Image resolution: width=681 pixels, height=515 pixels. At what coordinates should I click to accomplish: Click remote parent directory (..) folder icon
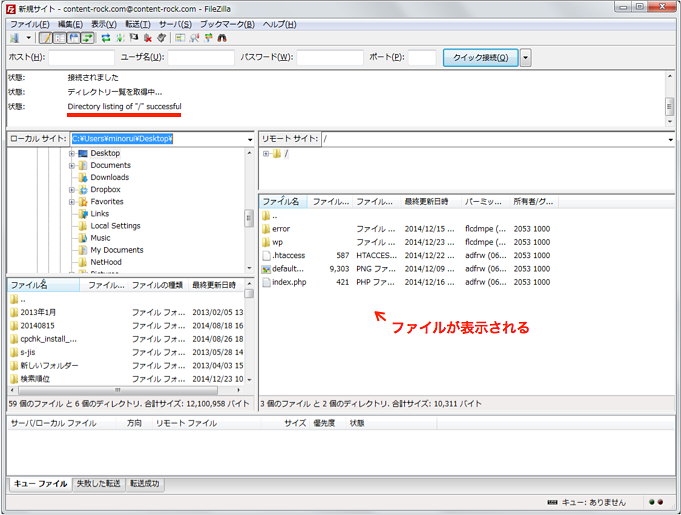pos(266,215)
